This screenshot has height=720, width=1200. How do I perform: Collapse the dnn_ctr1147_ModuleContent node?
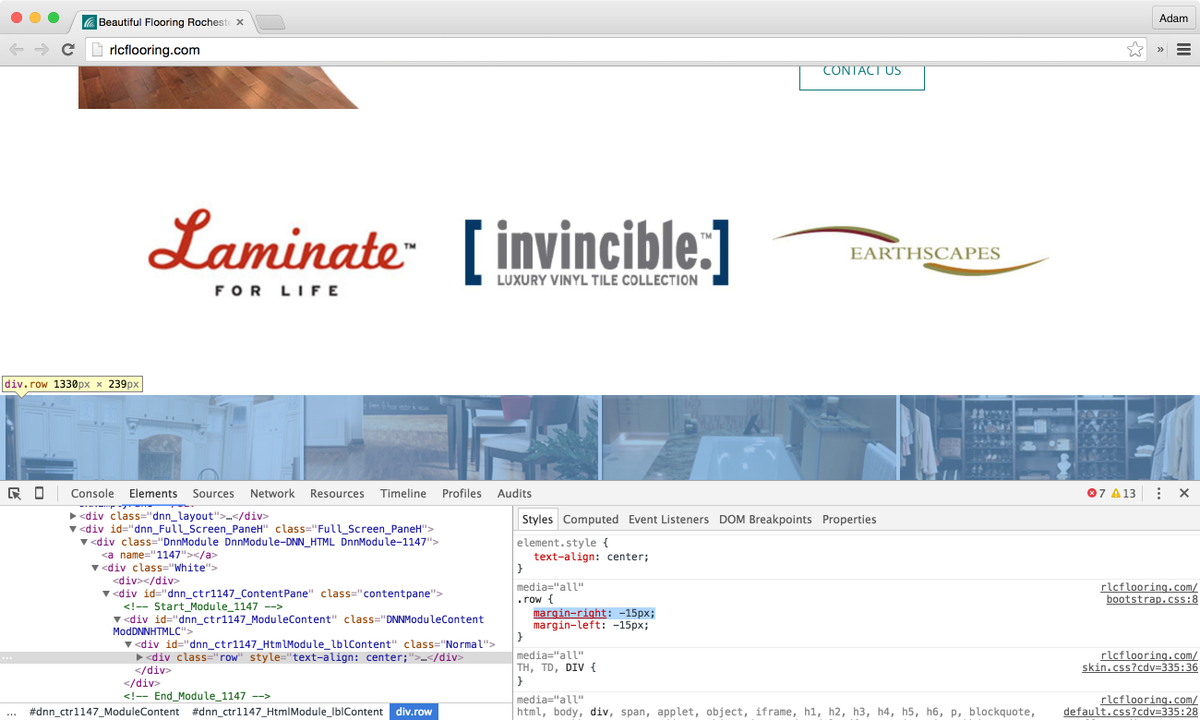(117, 619)
